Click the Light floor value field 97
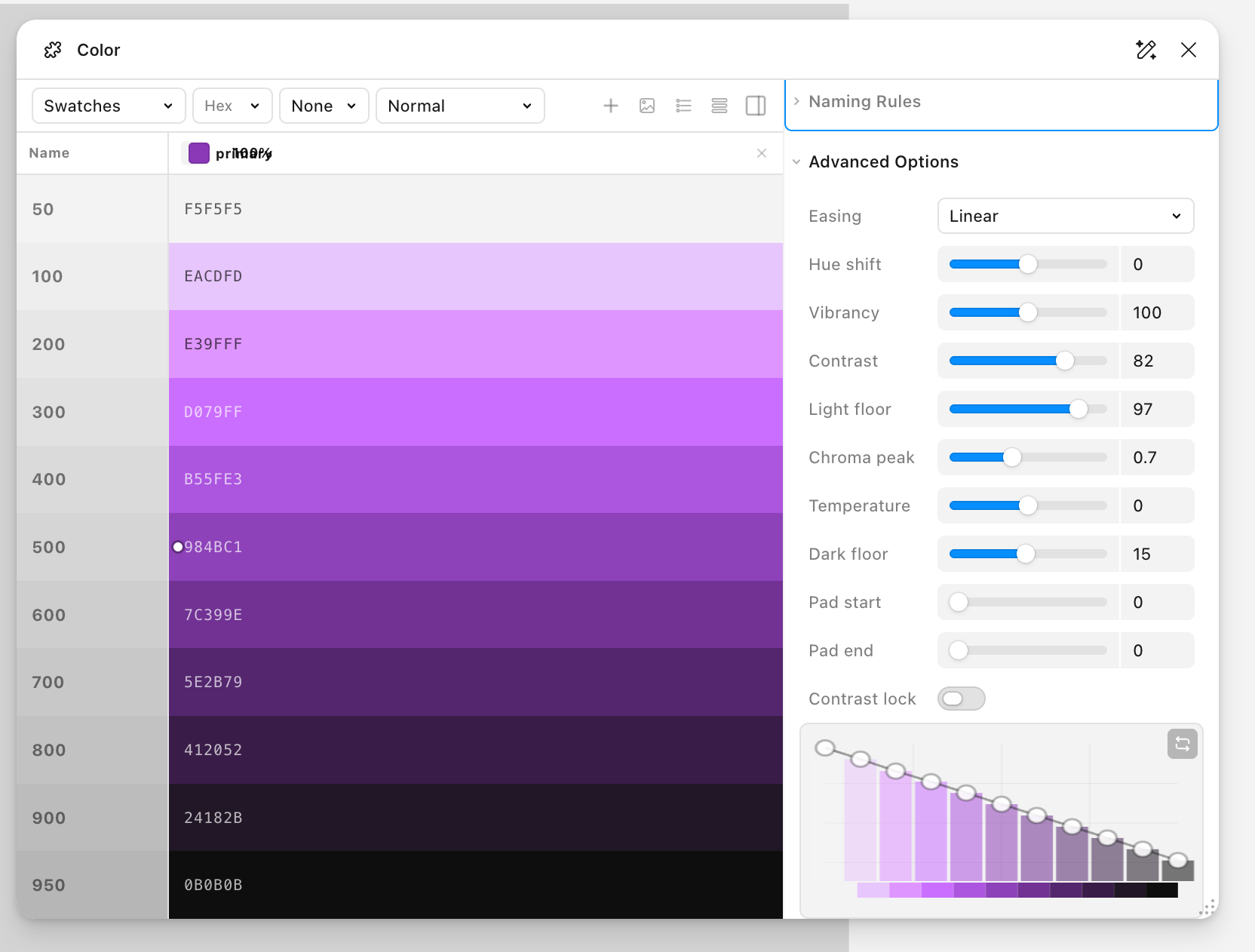Viewport: 1255px width, 952px height. click(1158, 409)
